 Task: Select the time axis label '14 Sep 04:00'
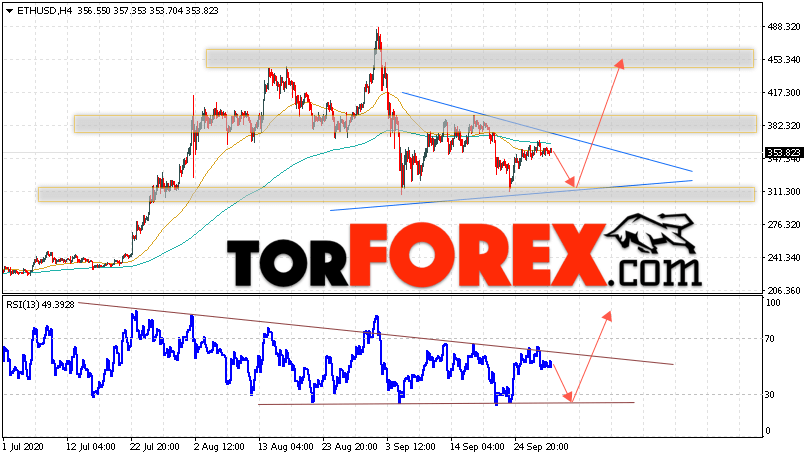[477, 446]
